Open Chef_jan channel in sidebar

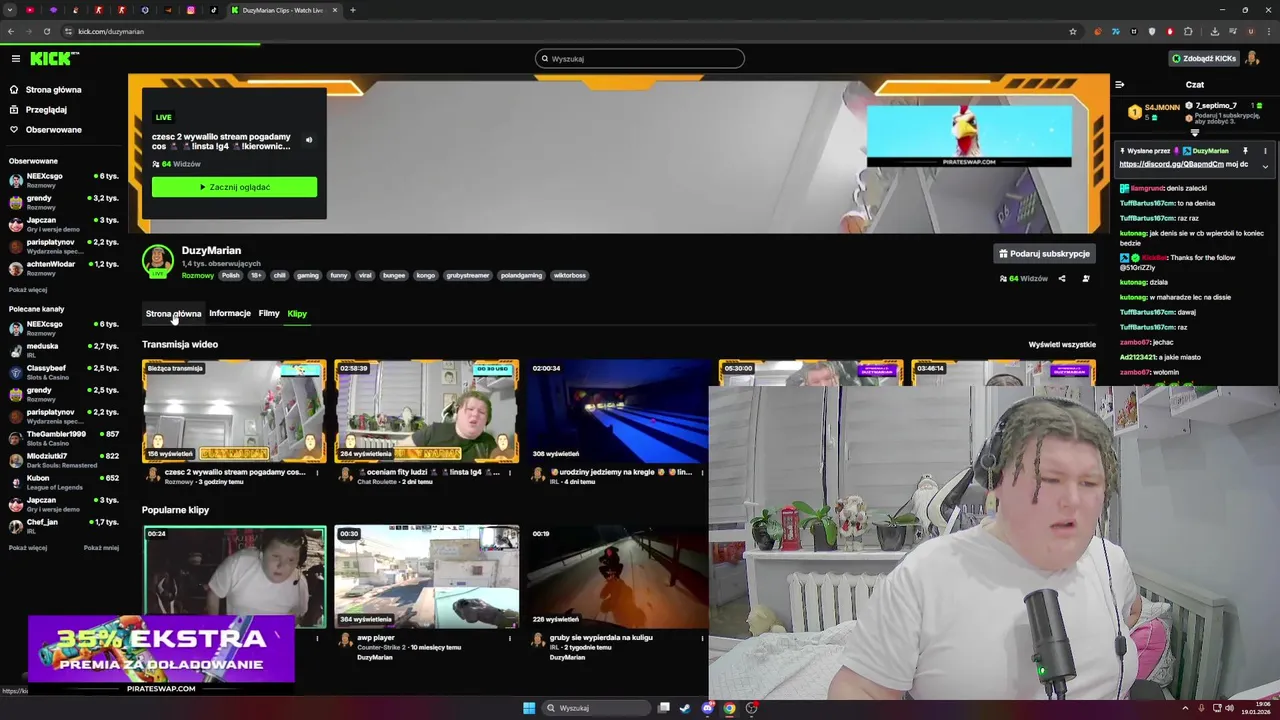[64, 526]
